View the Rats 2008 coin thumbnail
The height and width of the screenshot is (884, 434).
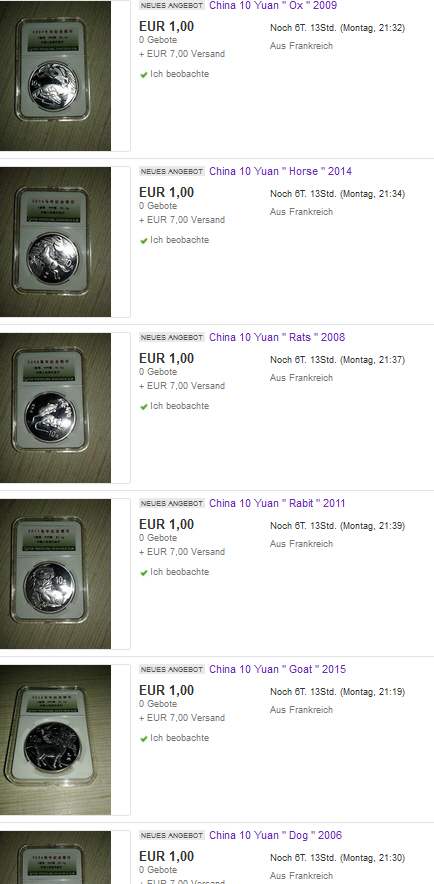[55, 408]
